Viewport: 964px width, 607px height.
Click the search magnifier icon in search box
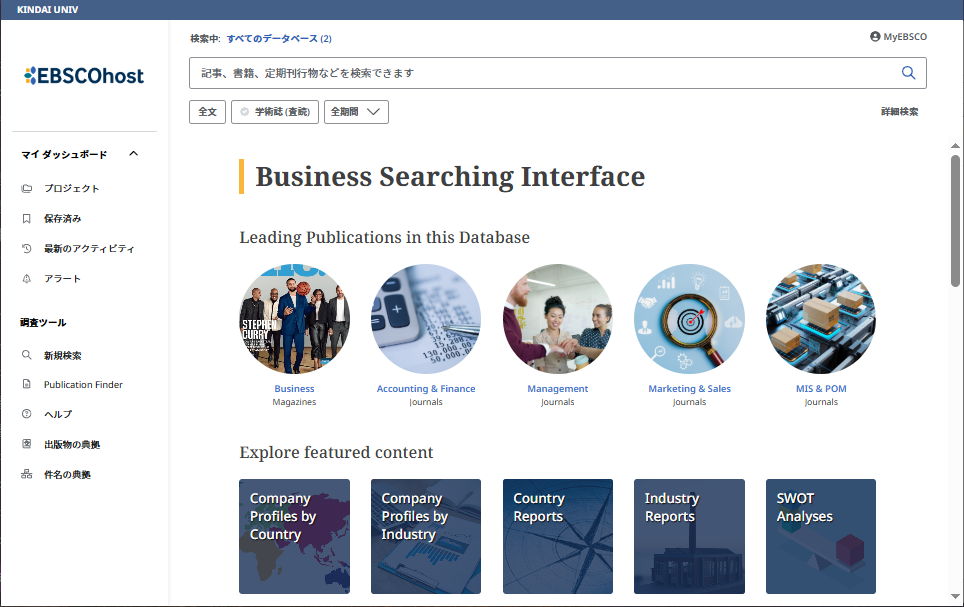(908, 73)
